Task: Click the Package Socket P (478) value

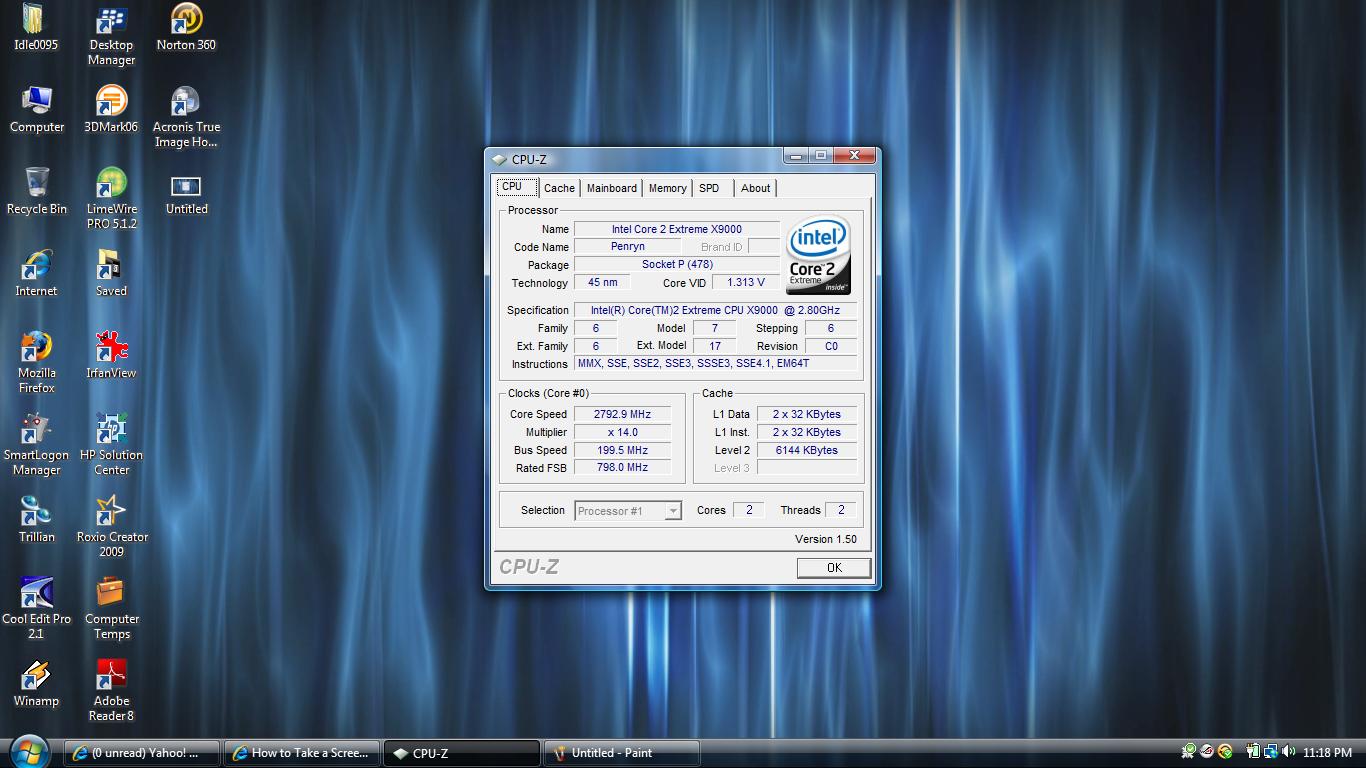Action: pos(676,264)
